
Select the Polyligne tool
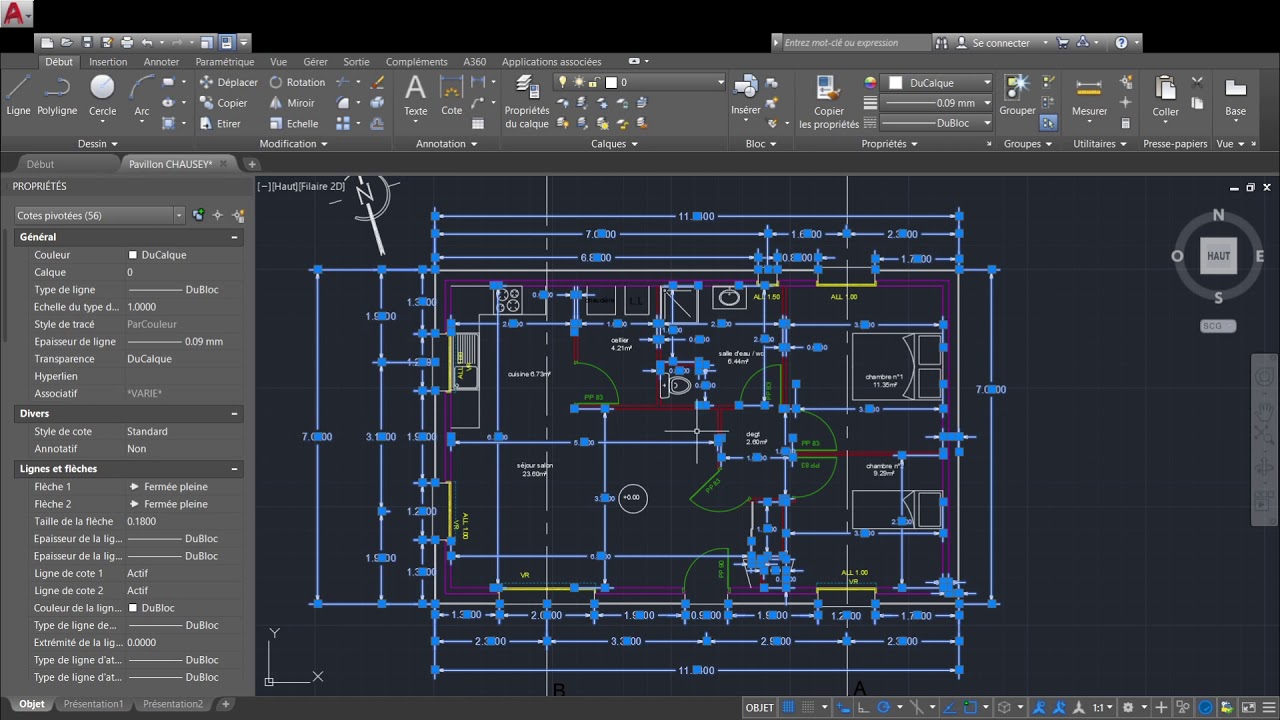(x=57, y=96)
